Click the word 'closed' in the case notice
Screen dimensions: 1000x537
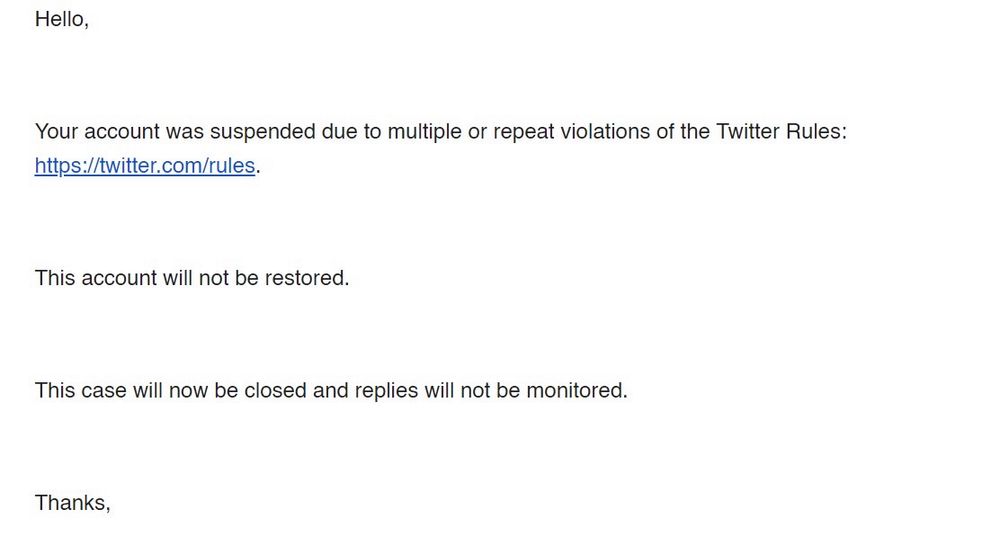[x=275, y=390]
